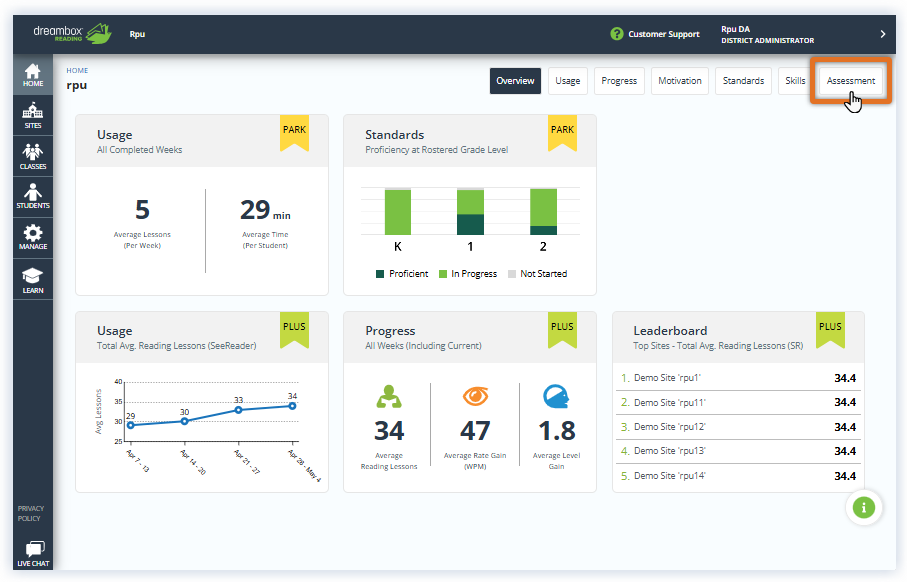Select the Sites icon in the sidebar

[x=32, y=116]
